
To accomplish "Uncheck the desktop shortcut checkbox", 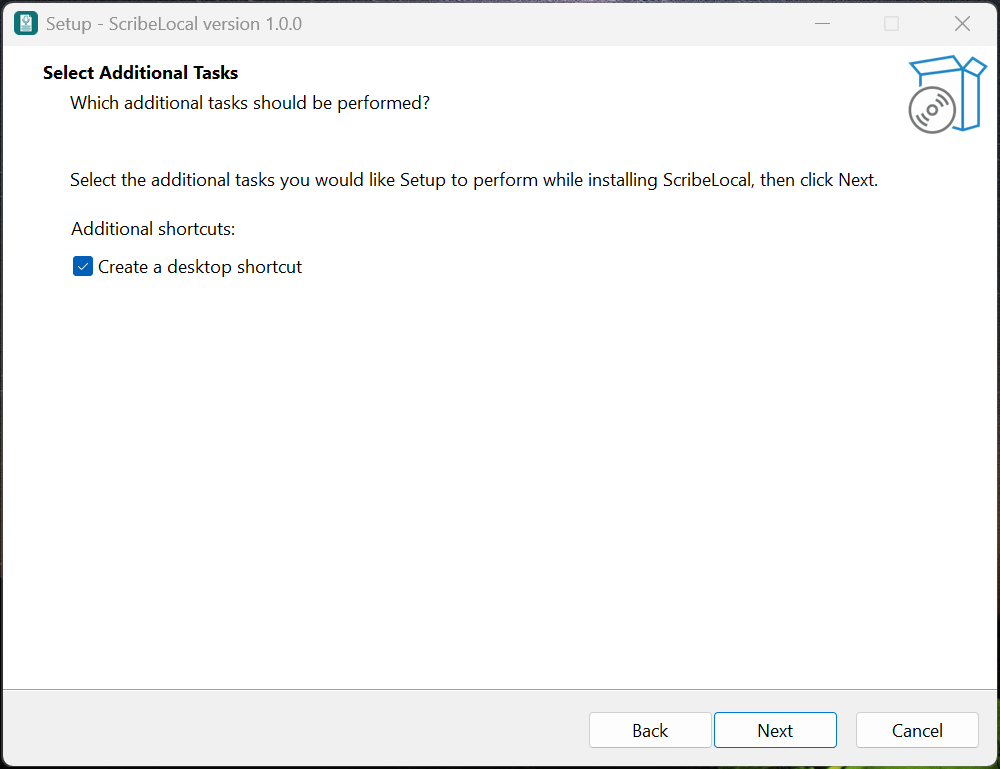I will (83, 267).
